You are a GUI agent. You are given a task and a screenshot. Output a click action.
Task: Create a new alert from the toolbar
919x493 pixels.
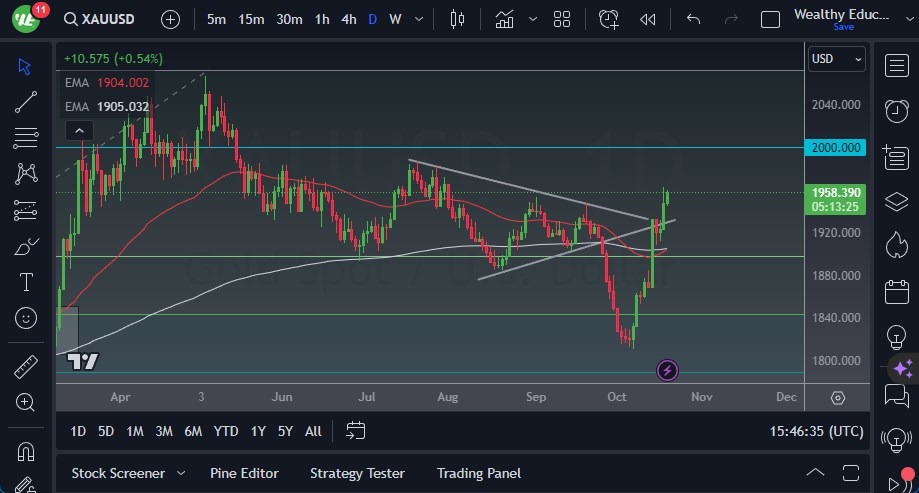point(608,19)
